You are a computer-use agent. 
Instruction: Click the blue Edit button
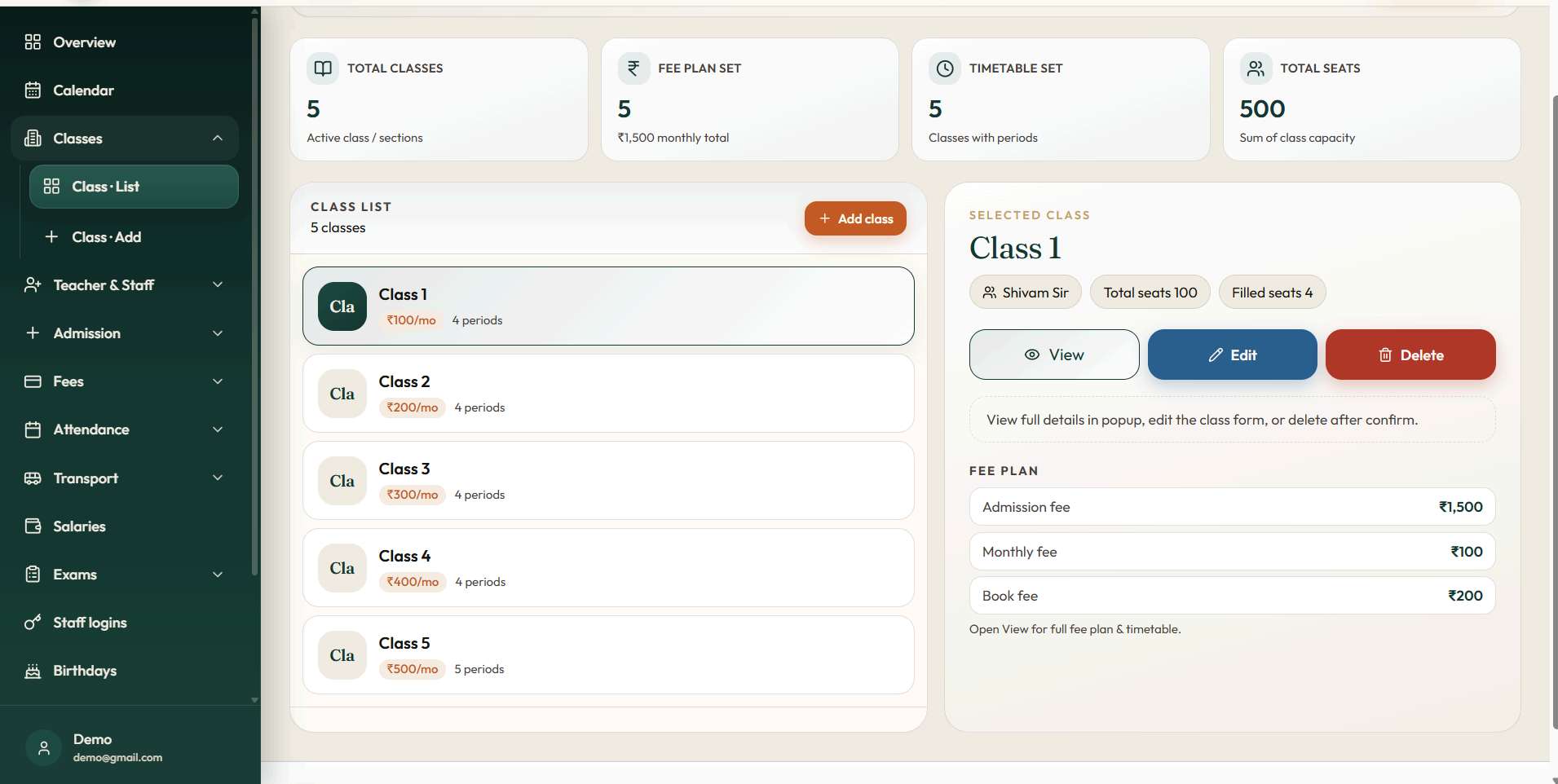(1232, 355)
